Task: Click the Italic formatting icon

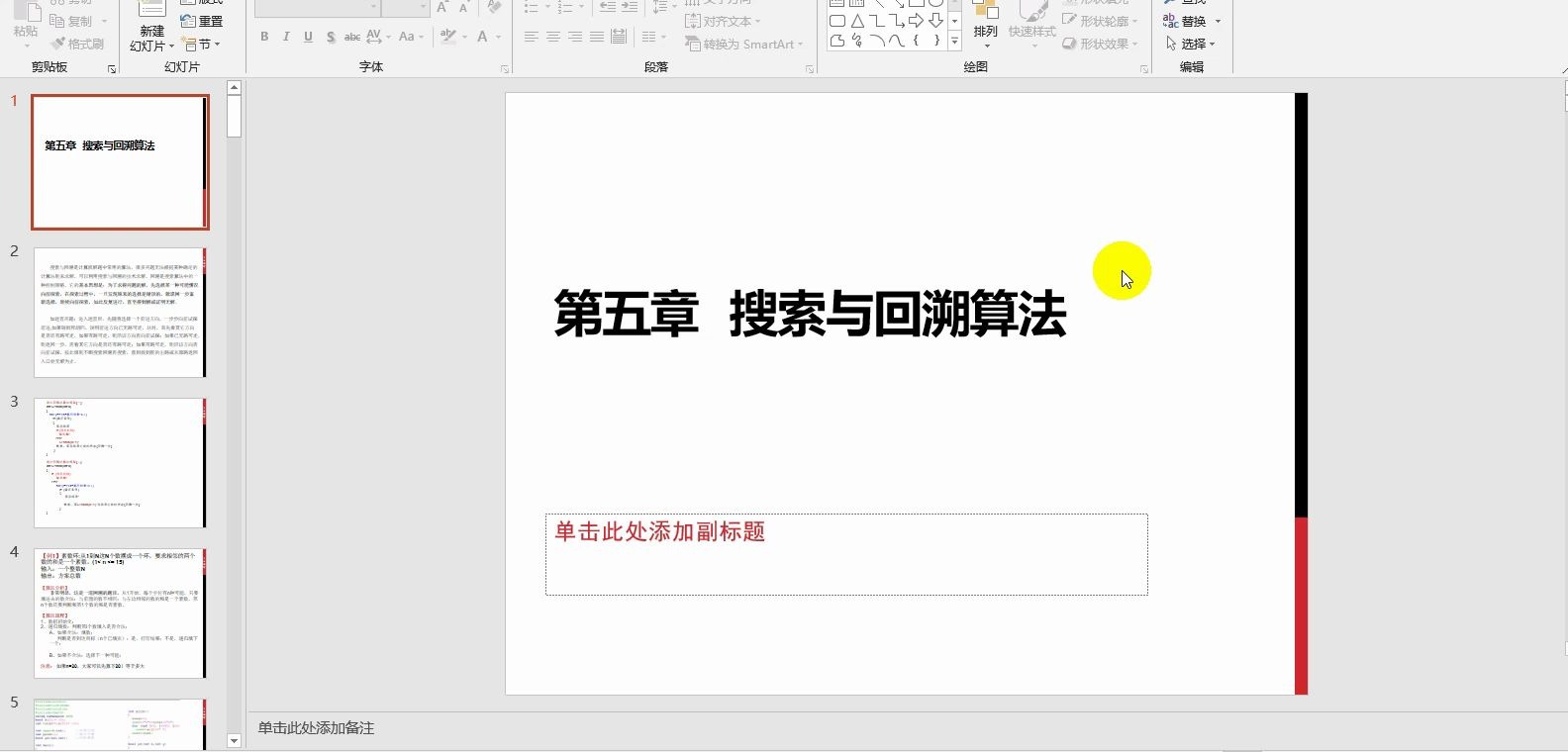Action: 286,37
